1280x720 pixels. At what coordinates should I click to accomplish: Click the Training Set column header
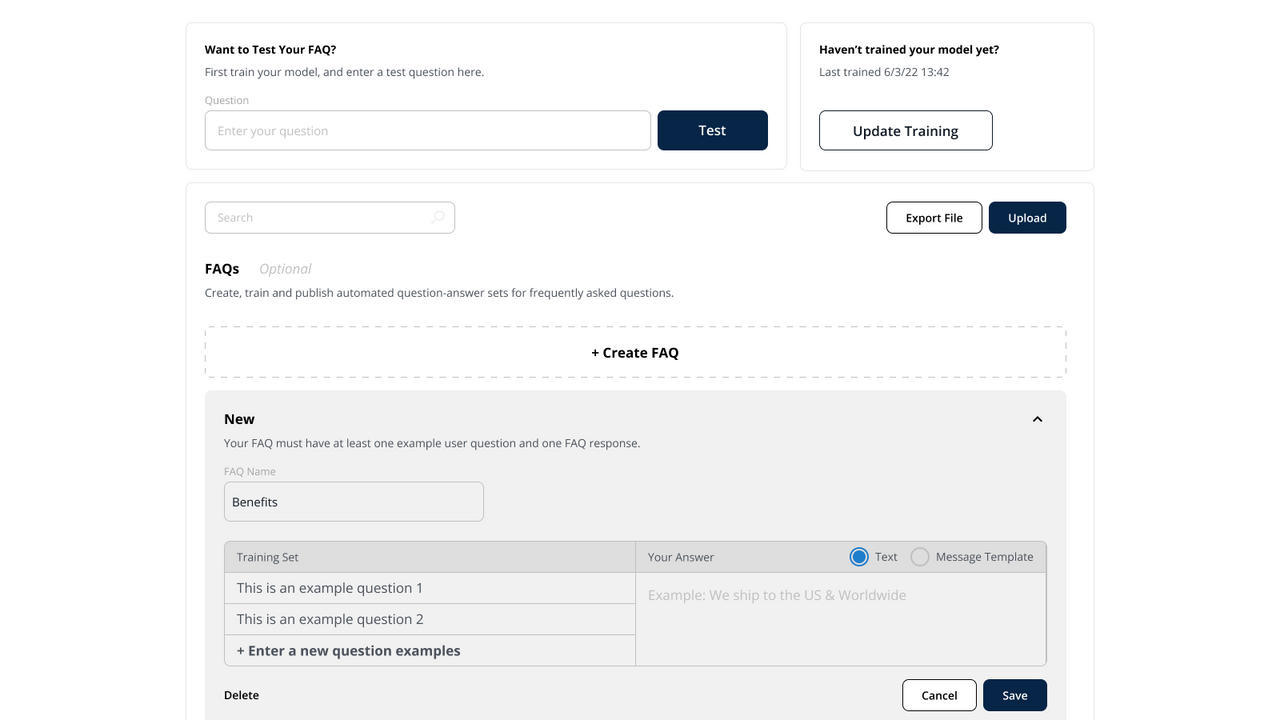(268, 557)
